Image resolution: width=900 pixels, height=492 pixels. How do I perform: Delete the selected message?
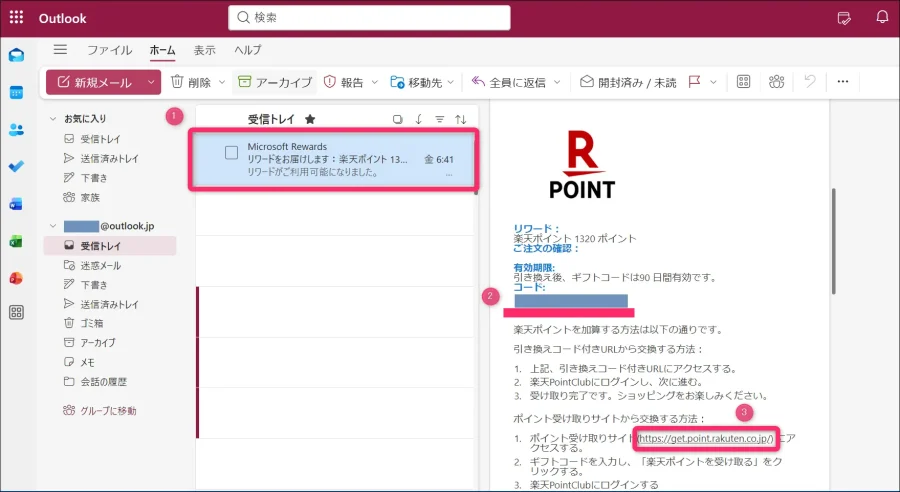[191, 82]
